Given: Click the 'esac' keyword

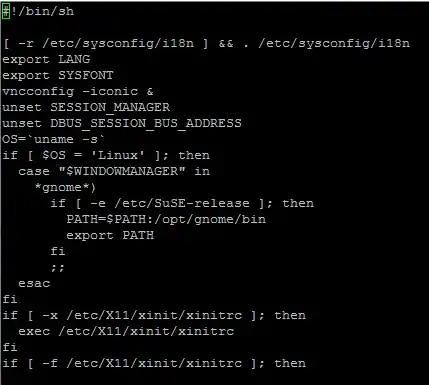Looking at the screenshot, I should (34, 284).
